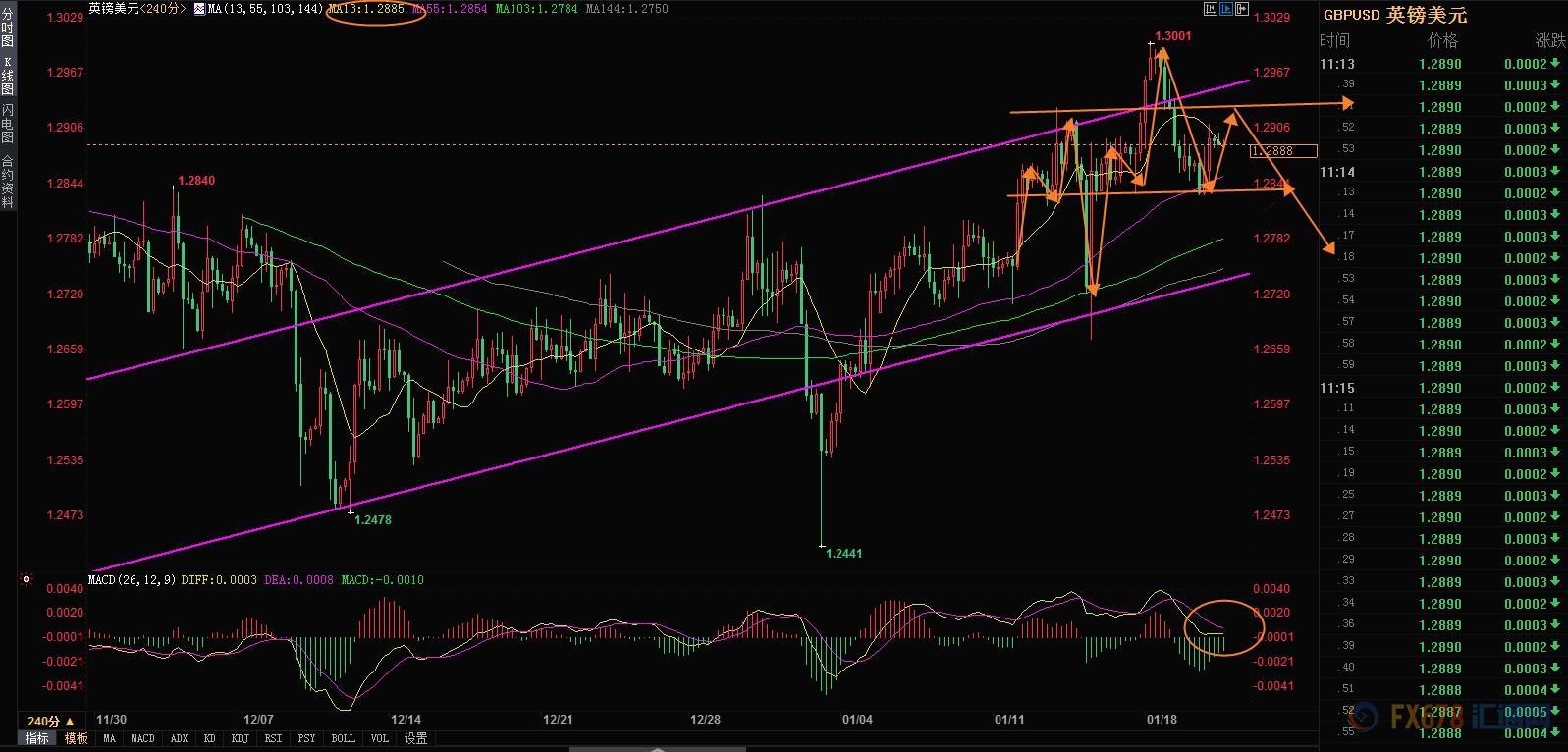
Task: Click the 01/04 date on time axis
Action: pyautogui.click(x=857, y=720)
